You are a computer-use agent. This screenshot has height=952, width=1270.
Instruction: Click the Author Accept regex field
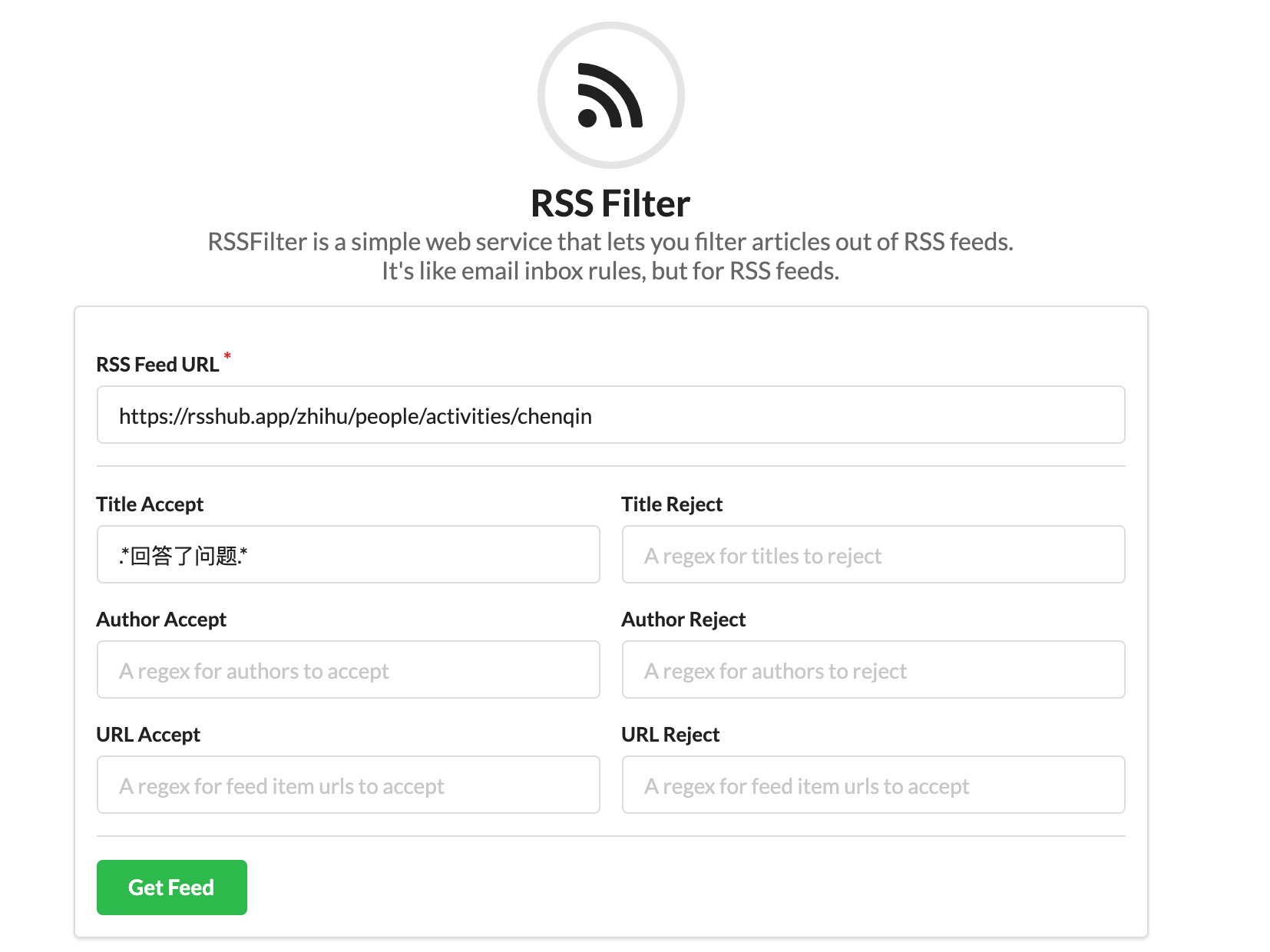pyautogui.click(x=348, y=669)
